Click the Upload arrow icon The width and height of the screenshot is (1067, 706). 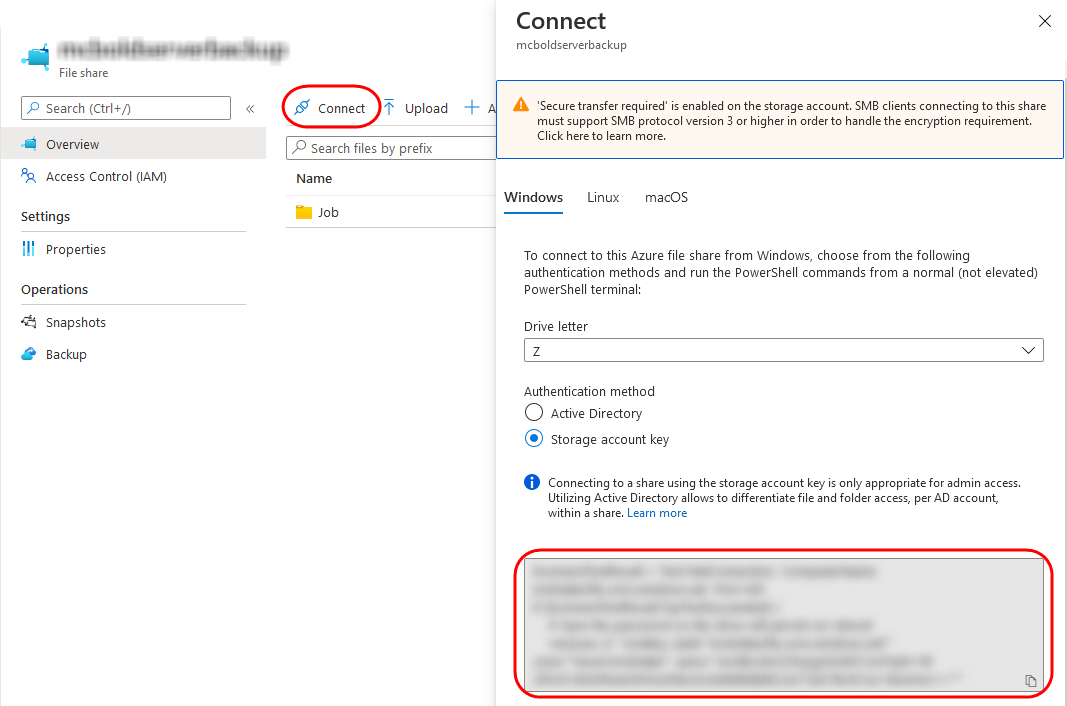tap(389, 108)
